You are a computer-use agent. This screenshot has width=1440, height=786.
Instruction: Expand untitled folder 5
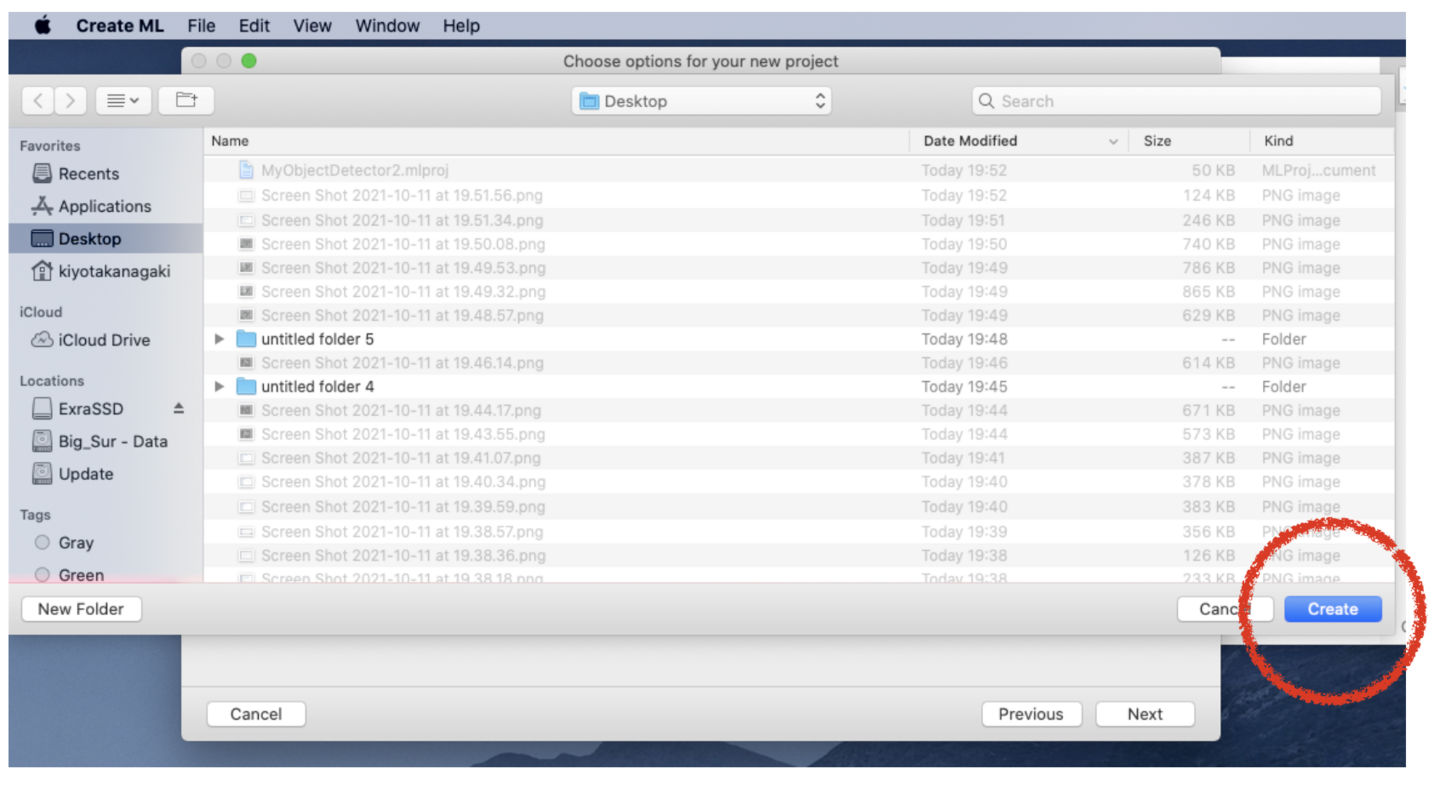220,339
